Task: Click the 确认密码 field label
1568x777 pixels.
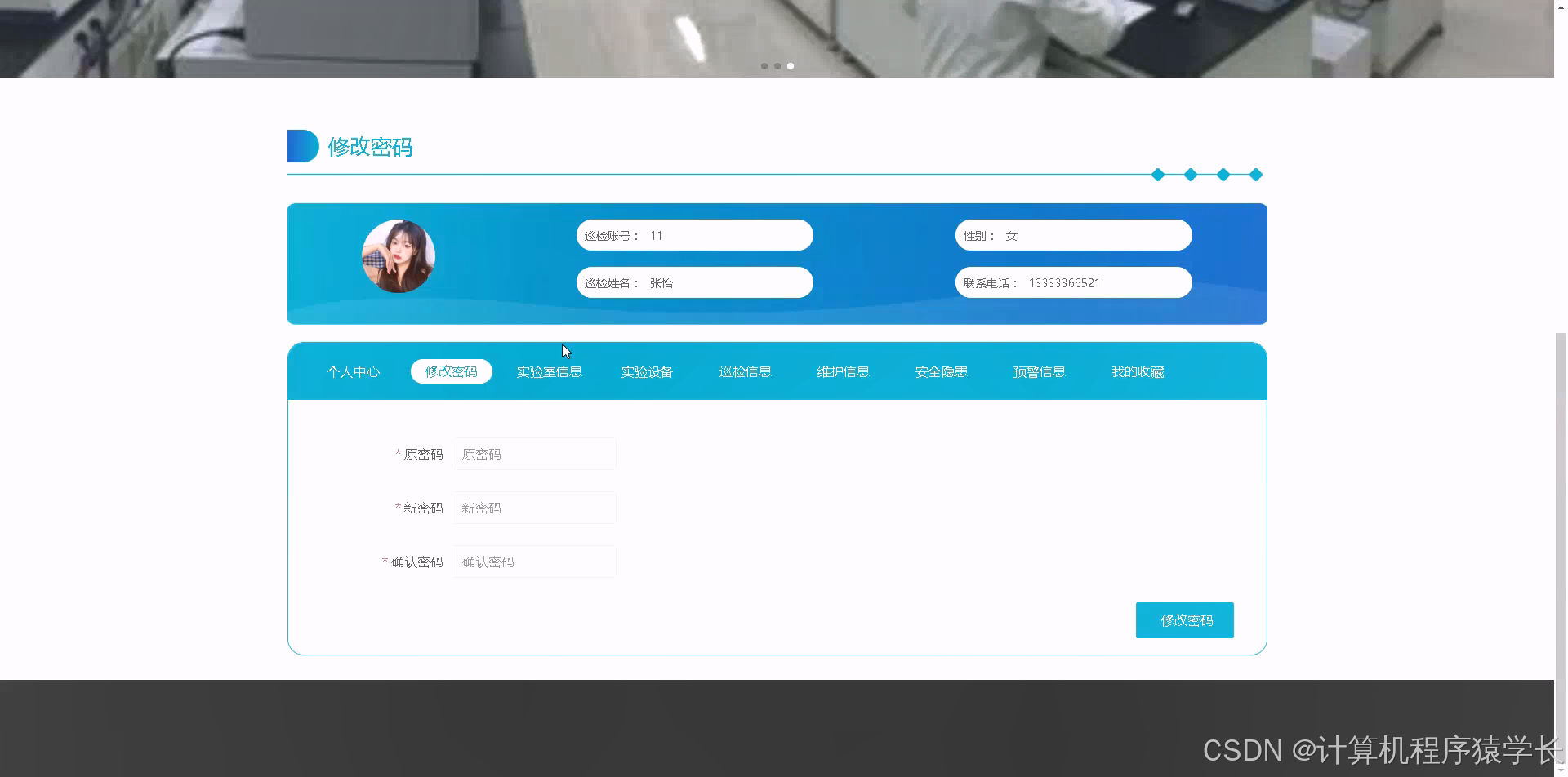Action: pyautogui.click(x=416, y=562)
